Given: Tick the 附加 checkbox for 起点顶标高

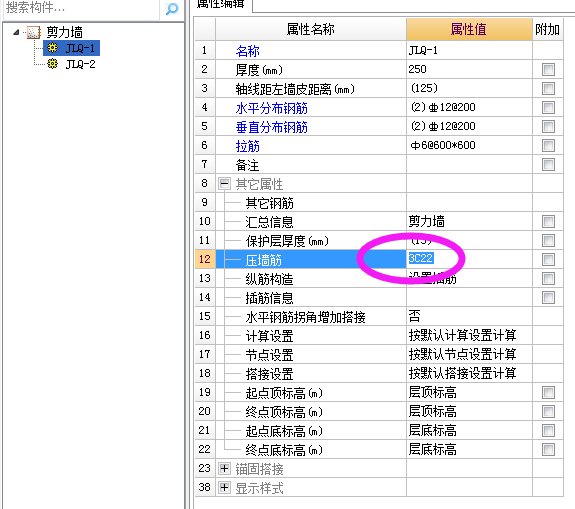Looking at the screenshot, I should 548,392.
